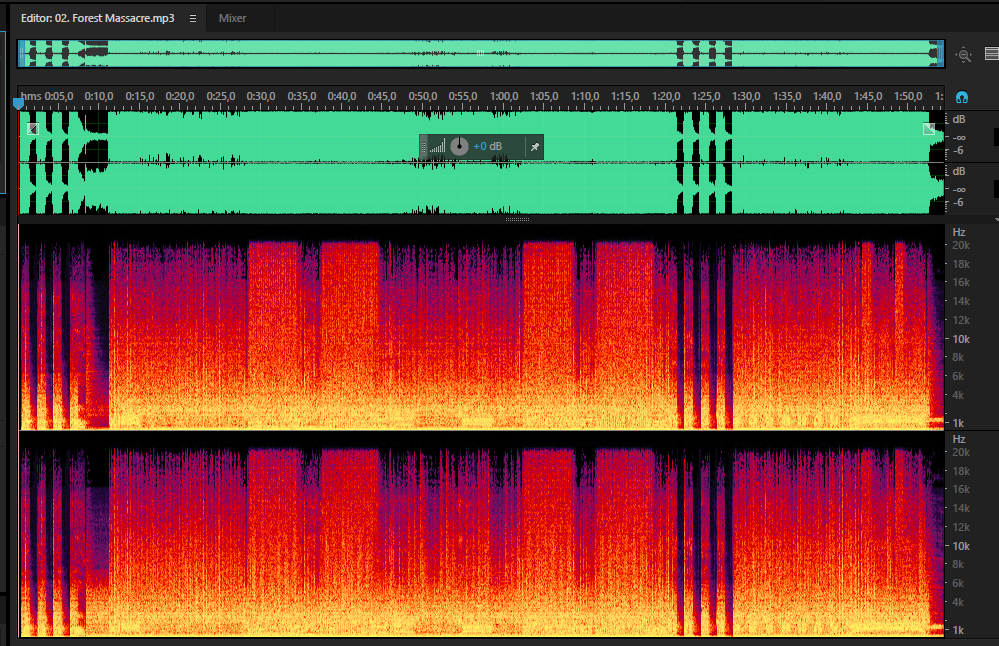
Task: Click the Hz label of upper spectrogram scale
Action: tap(959, 233)
